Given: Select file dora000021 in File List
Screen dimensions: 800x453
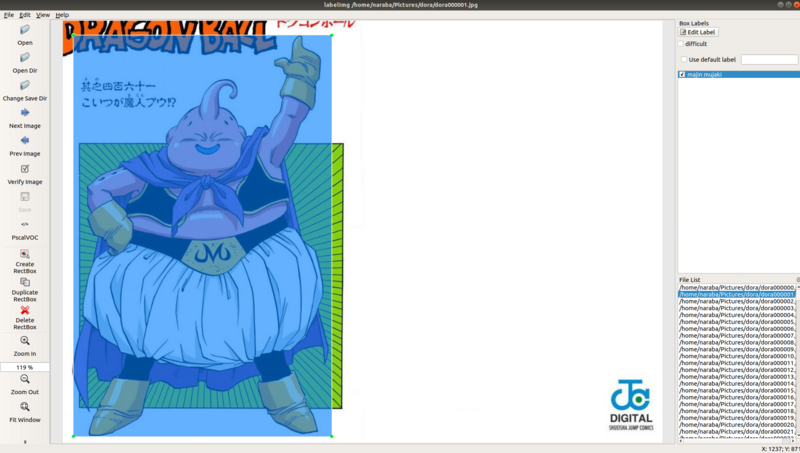Looking at the screenshot, I should (x=737, y=432).
